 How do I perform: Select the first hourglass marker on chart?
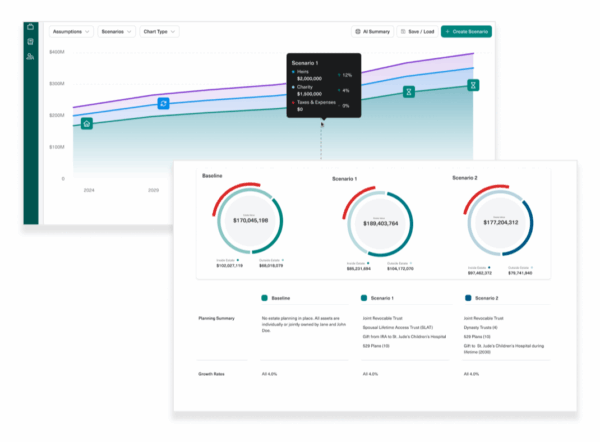409,92
